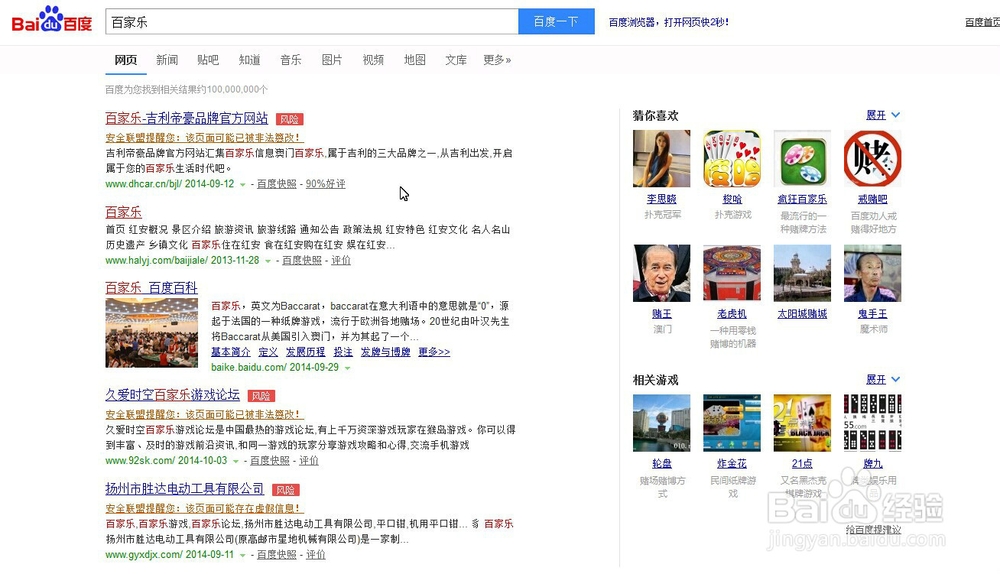Click the 戒赌吧 no-gambling icon

pos(872,159)
